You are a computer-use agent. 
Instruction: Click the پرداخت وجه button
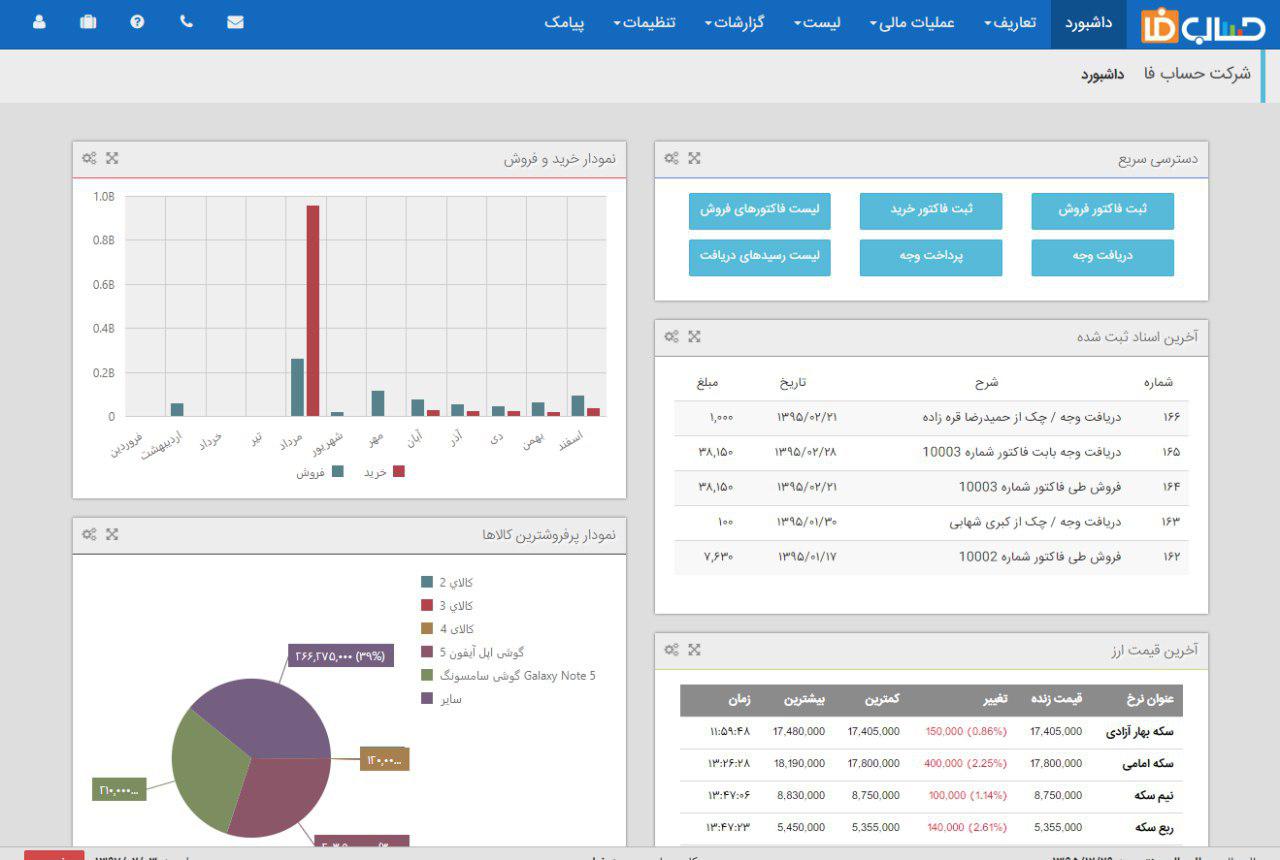pos(930,256)
